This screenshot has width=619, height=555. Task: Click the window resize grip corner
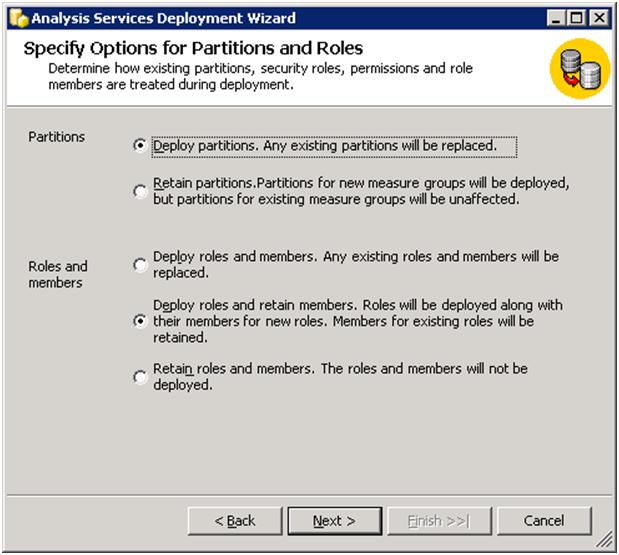click(605, 540)
